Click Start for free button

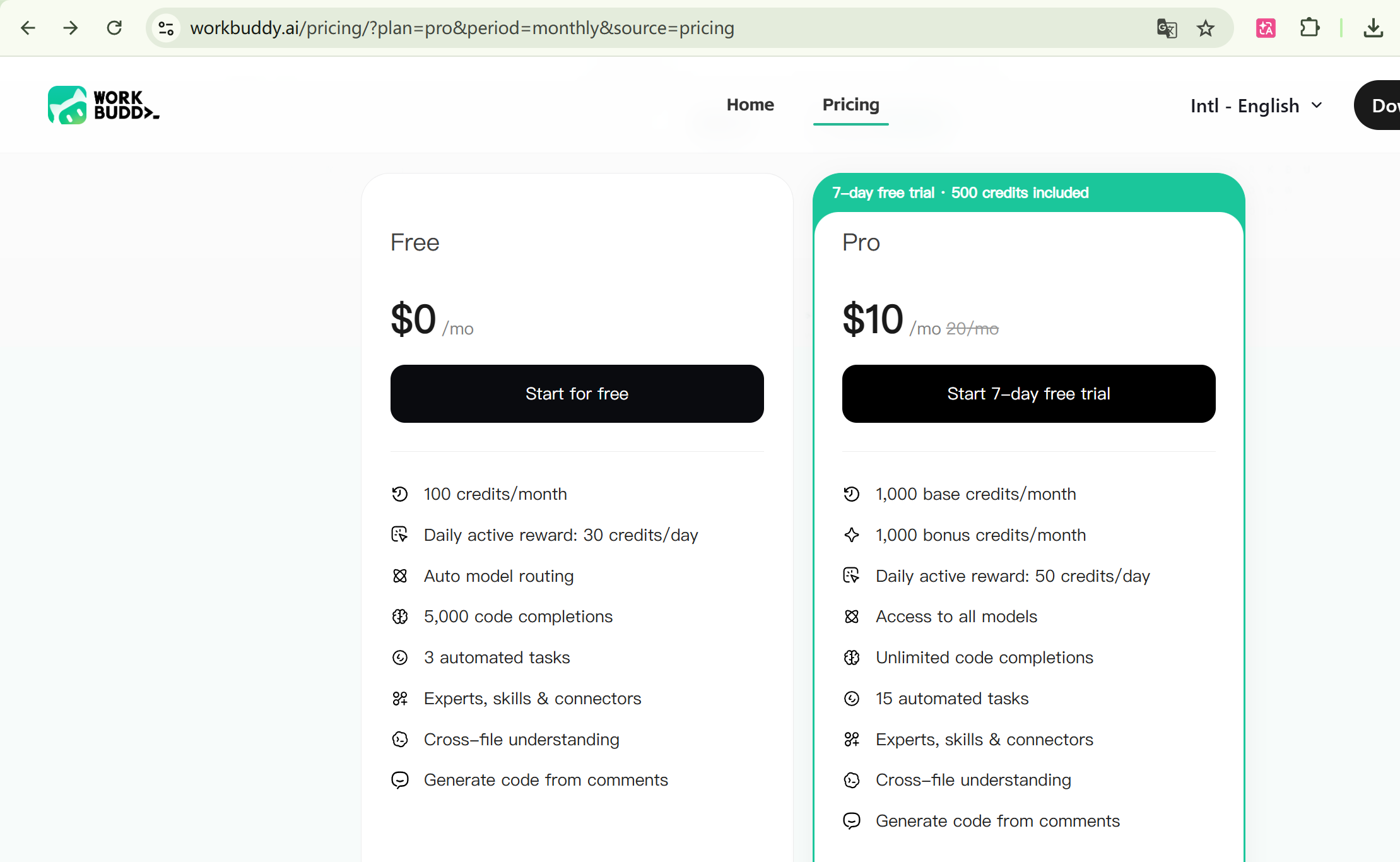tap(577, 394)
